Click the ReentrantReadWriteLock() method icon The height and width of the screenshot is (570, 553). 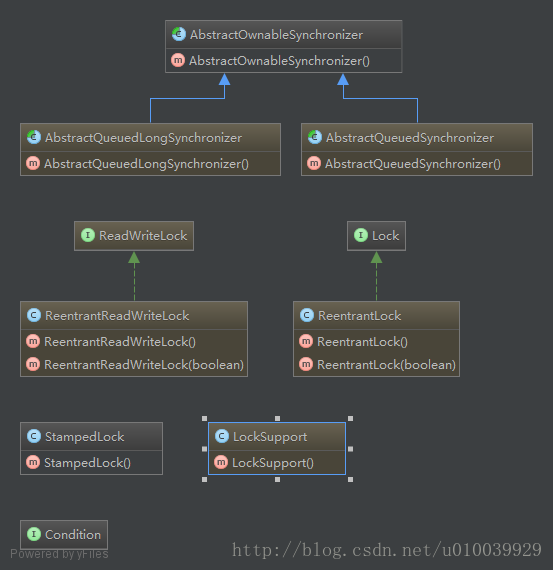click(33, 341)
